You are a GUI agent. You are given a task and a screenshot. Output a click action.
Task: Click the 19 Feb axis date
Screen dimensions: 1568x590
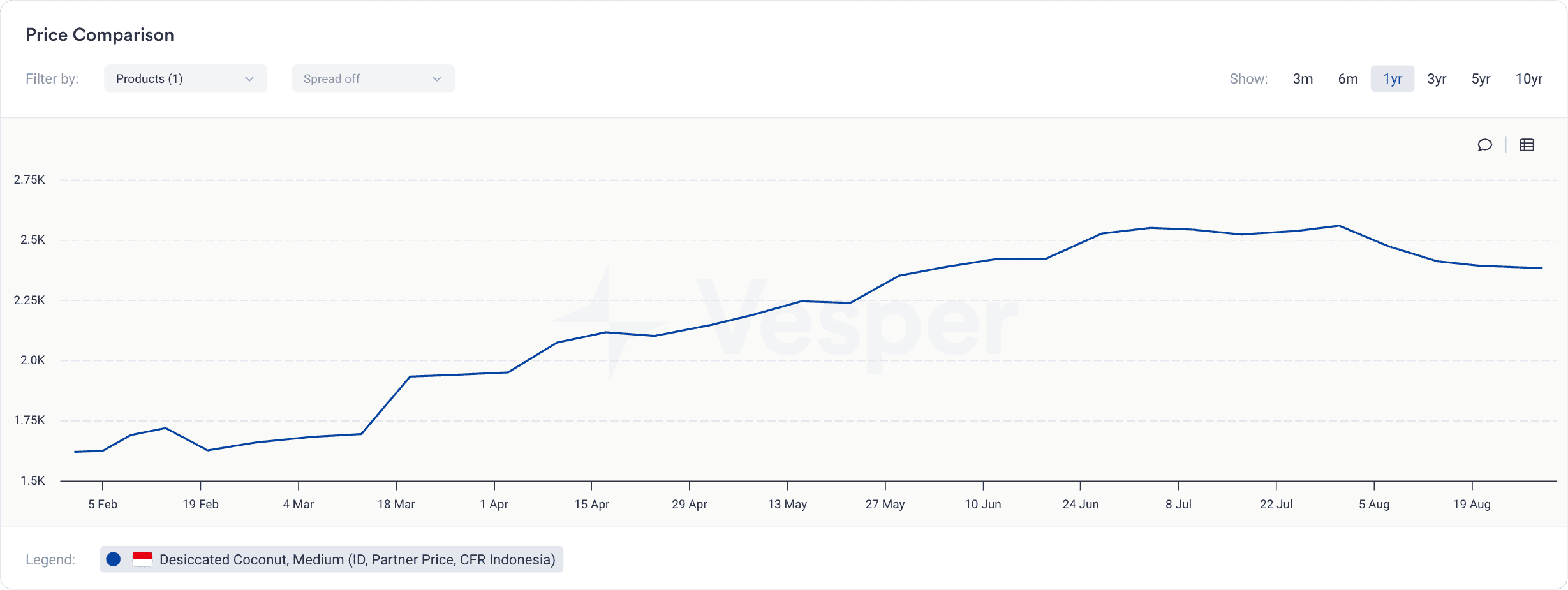[x=200, y=504]
